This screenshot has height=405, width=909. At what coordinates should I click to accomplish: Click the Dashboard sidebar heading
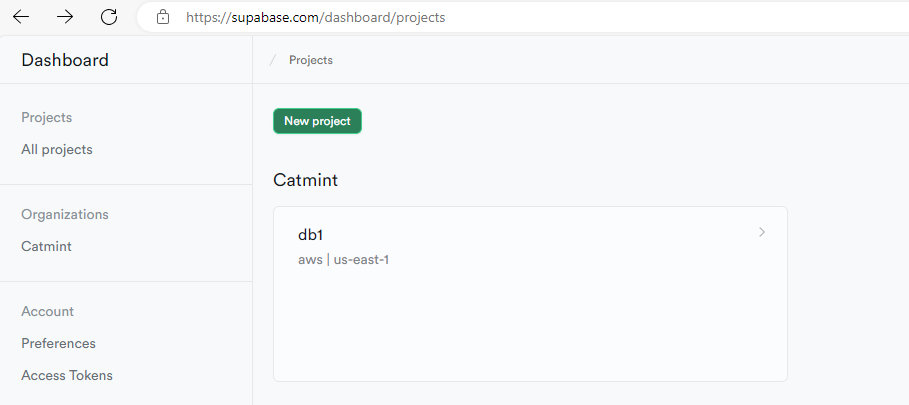click(x=65, y=60)
